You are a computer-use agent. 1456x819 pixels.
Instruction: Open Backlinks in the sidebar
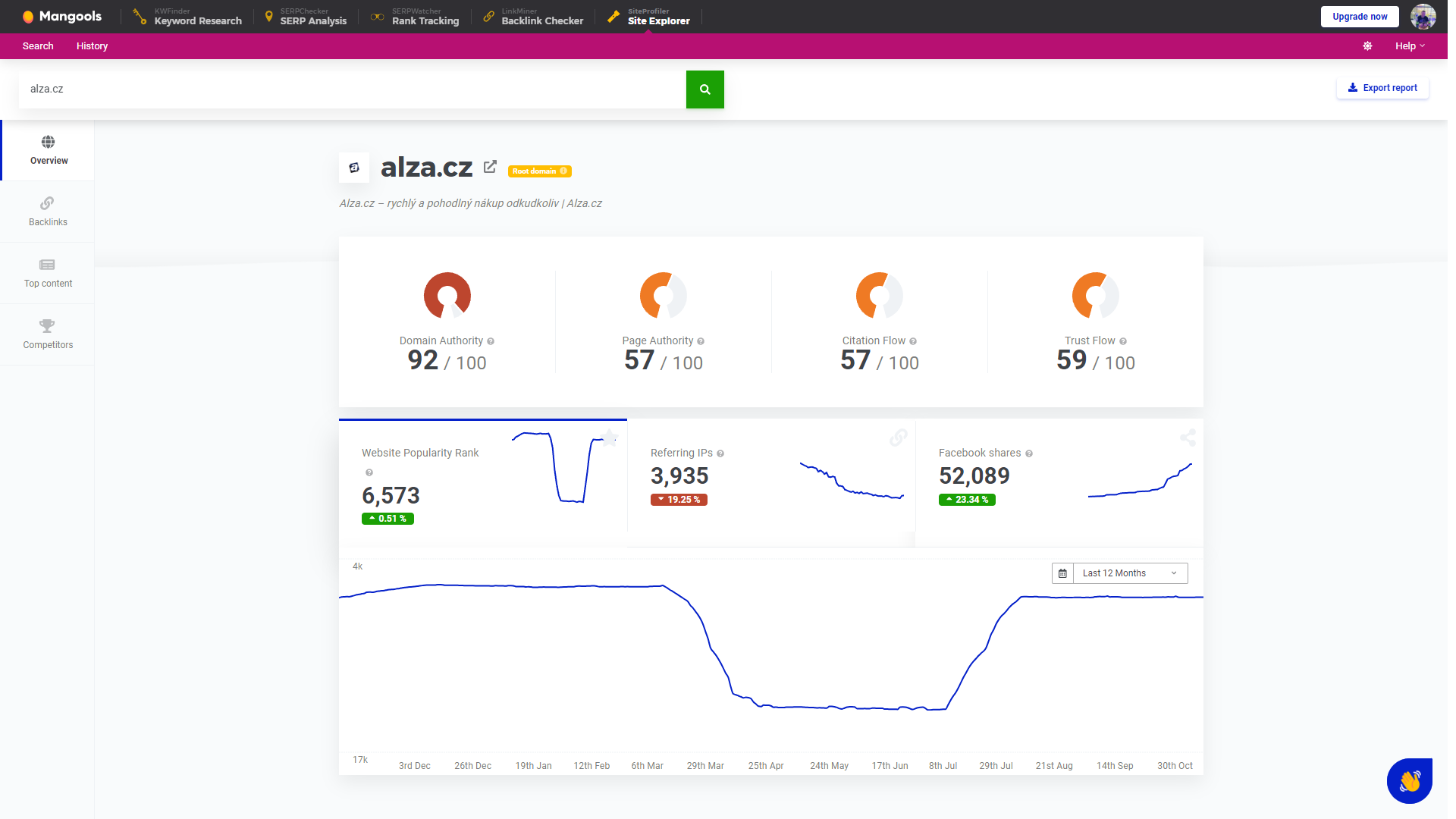[x=48, y=212]
